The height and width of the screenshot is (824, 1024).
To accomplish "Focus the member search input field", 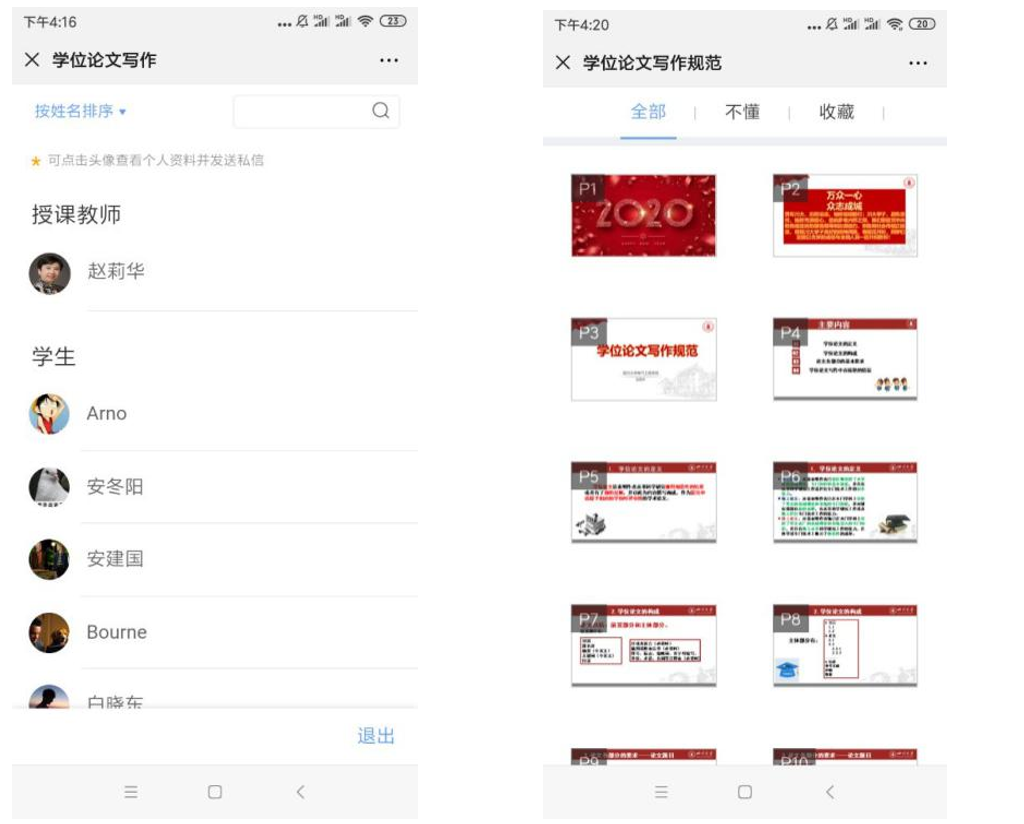I will tap(300, 111).
